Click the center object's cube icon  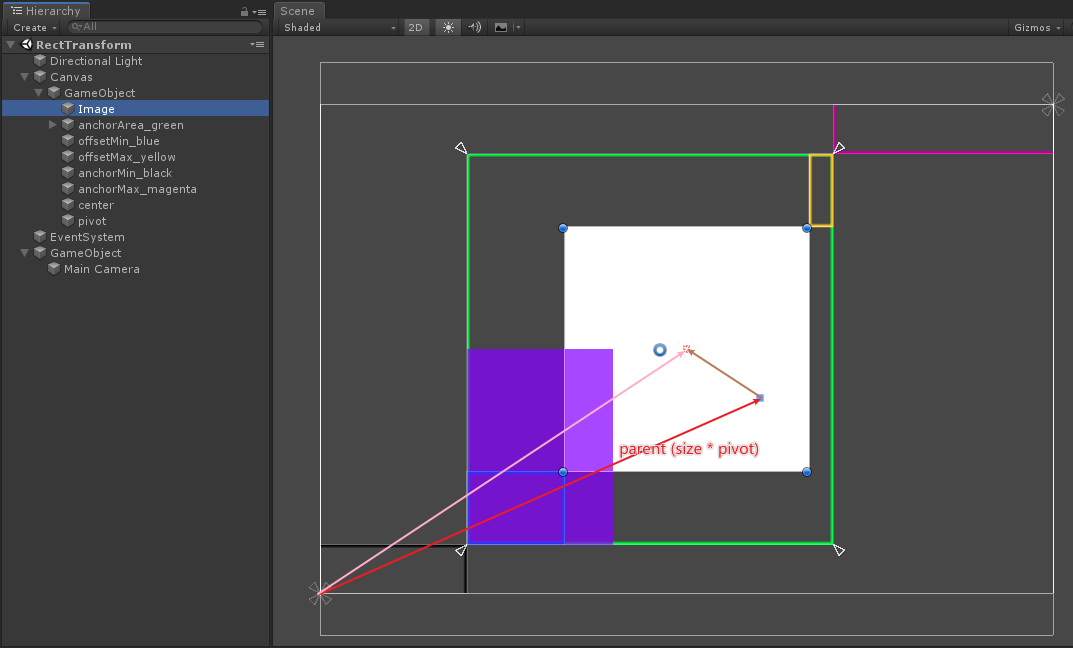[68, 204]
